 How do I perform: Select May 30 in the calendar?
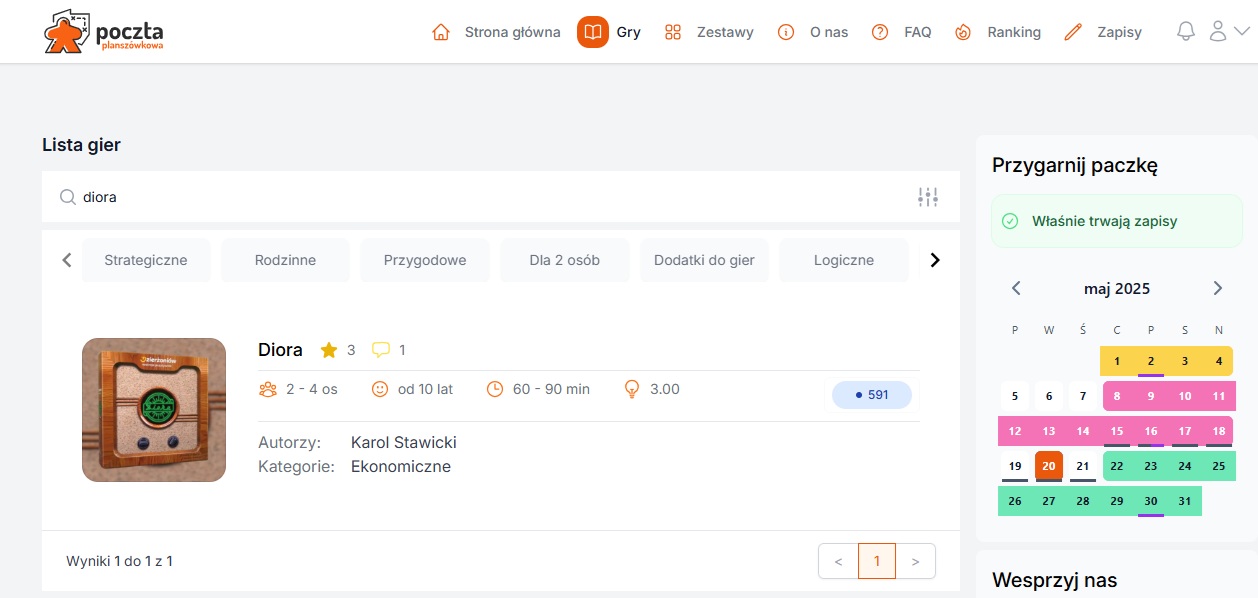coord(1151,501)
